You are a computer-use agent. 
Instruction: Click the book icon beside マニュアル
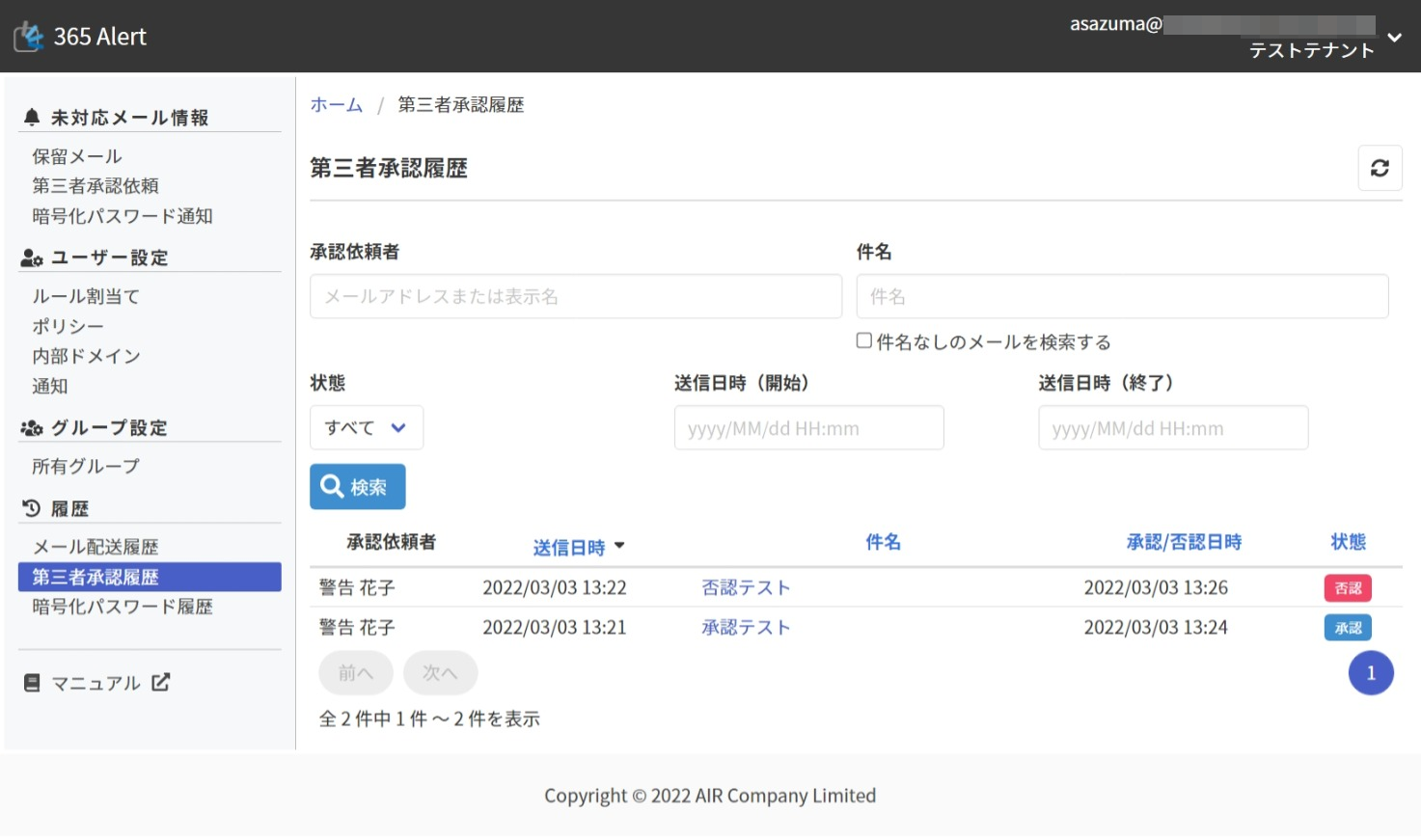pyautogui.click(x=32, y=683)
